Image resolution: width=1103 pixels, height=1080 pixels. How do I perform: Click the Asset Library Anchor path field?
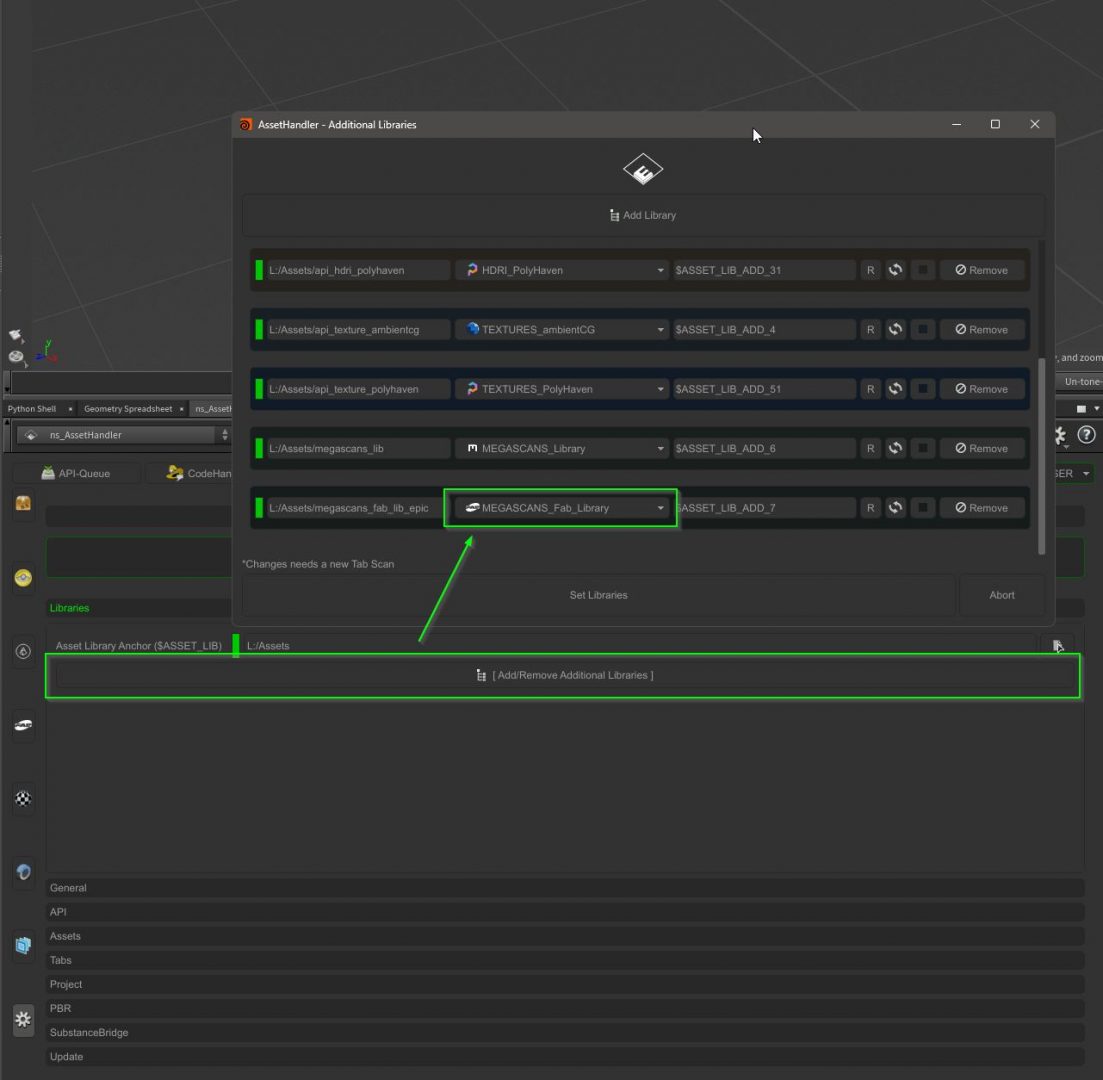(639, 646)
